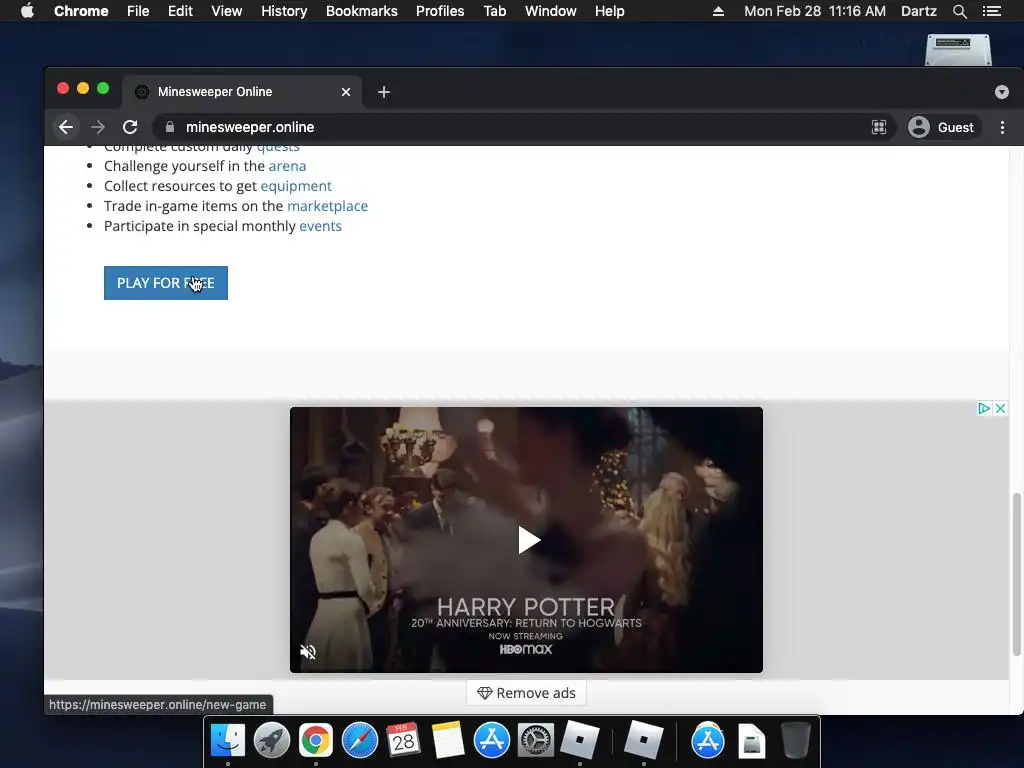This screenshot has height=768, width=1024.
Task: Open Launchpad rocket in dock
Action: [272, 741]
